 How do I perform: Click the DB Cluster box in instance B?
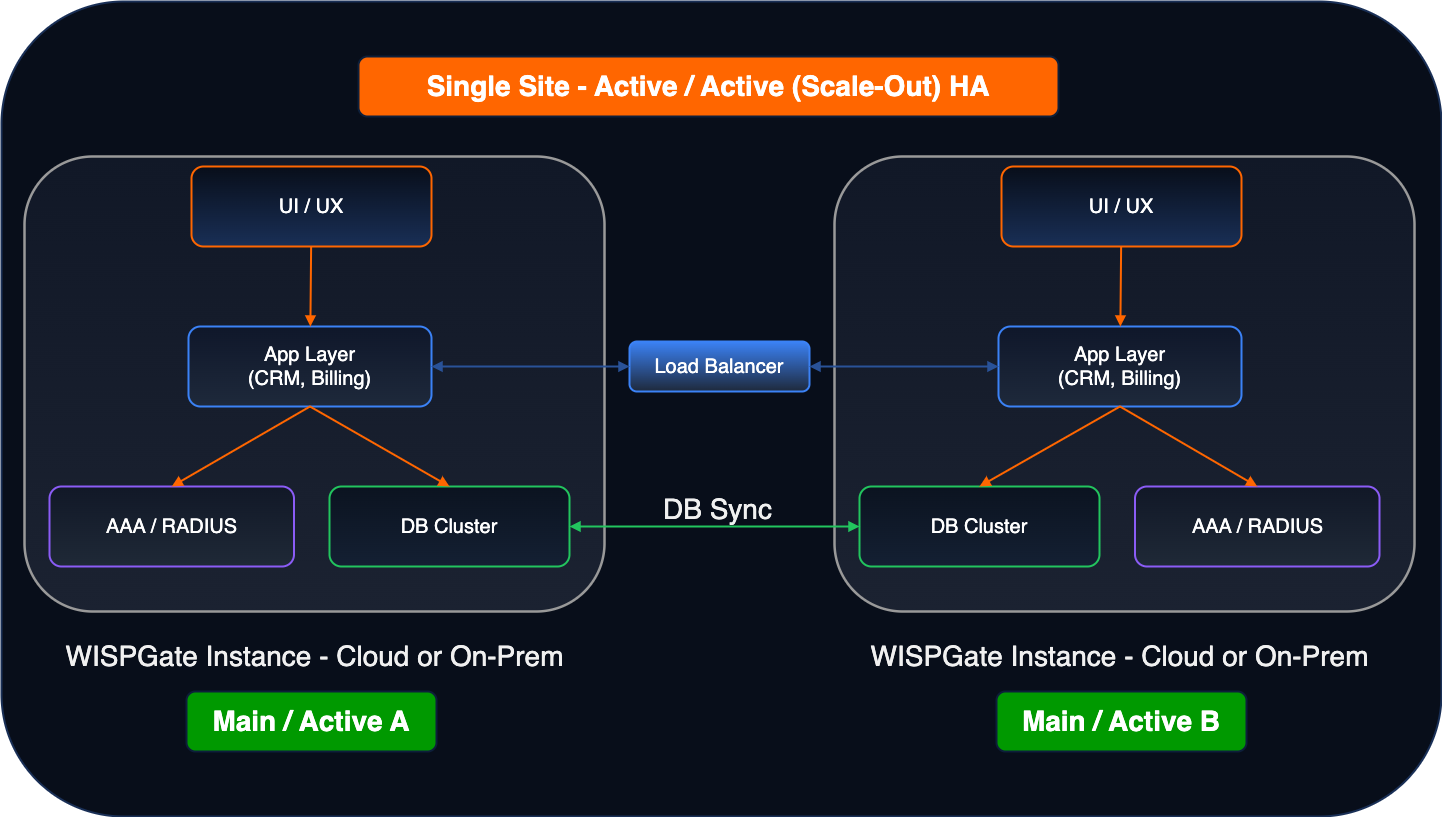tap(979, 526)
